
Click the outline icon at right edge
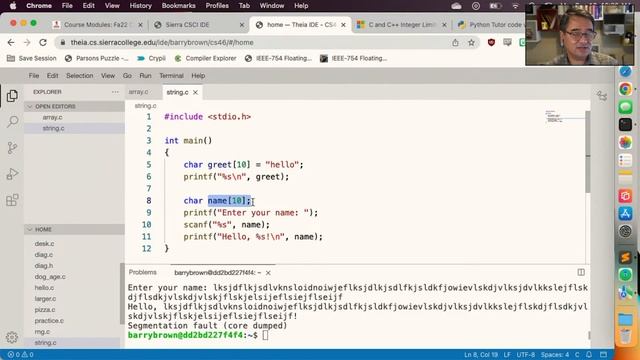(602, 96)
